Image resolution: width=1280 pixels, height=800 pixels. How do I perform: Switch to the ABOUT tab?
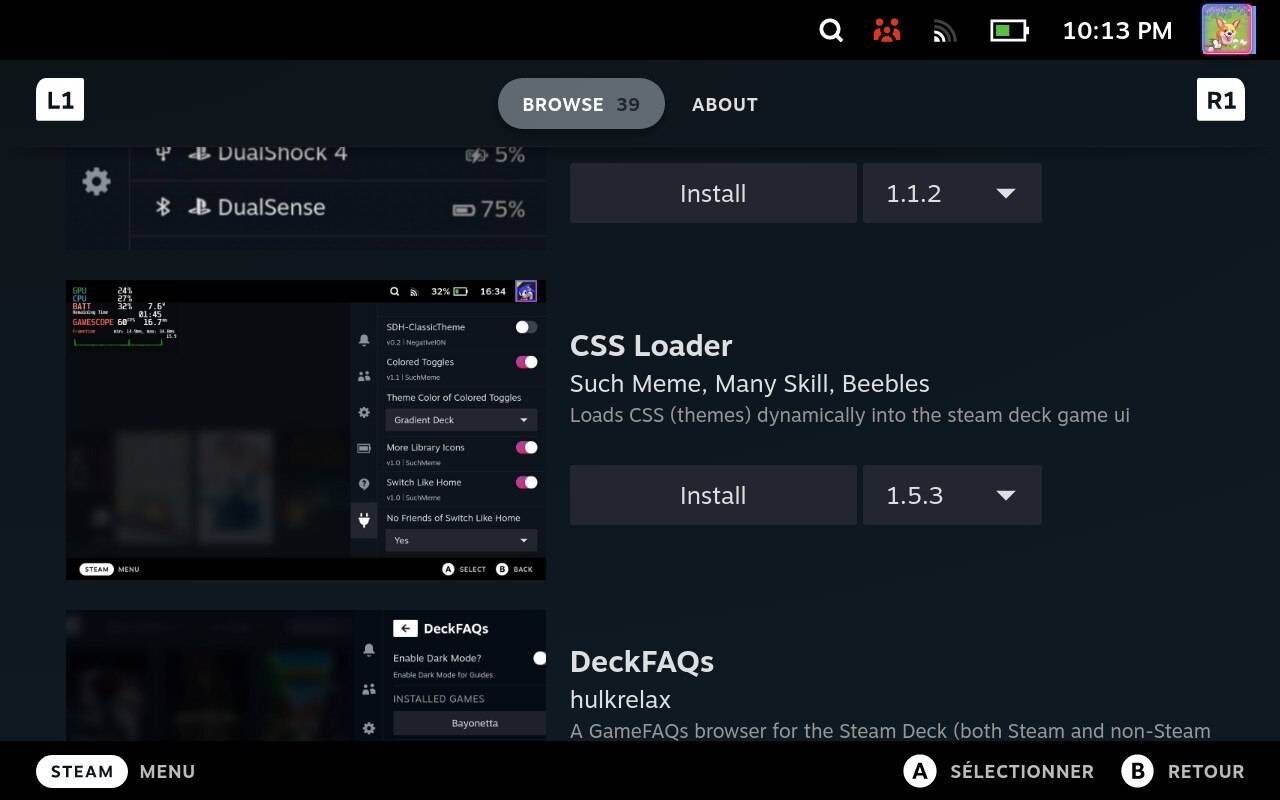point(725,104)
